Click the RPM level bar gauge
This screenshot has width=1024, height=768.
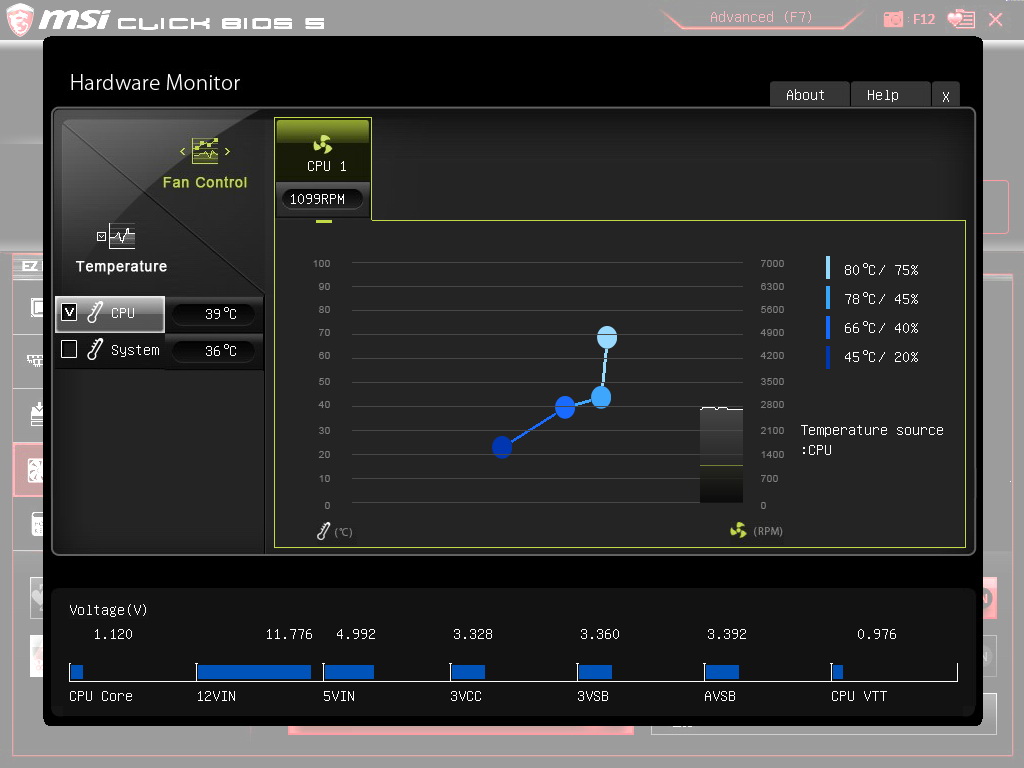(x=721, y=455)
